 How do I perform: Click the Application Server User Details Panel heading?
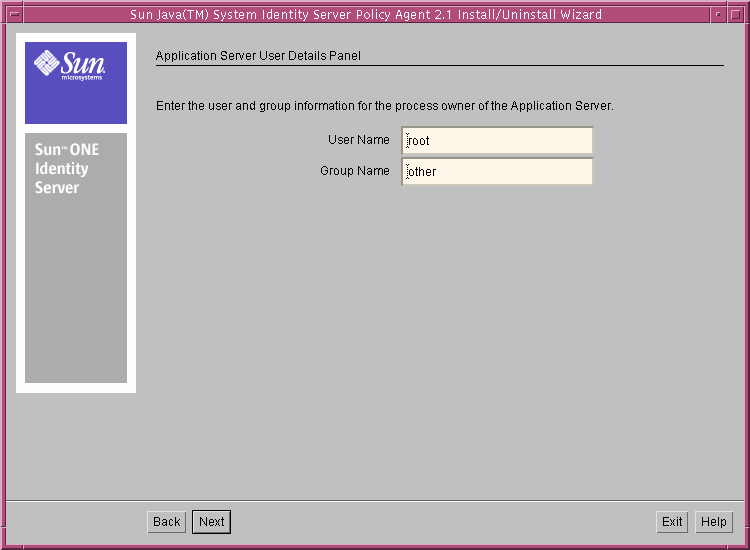(258, 56)
